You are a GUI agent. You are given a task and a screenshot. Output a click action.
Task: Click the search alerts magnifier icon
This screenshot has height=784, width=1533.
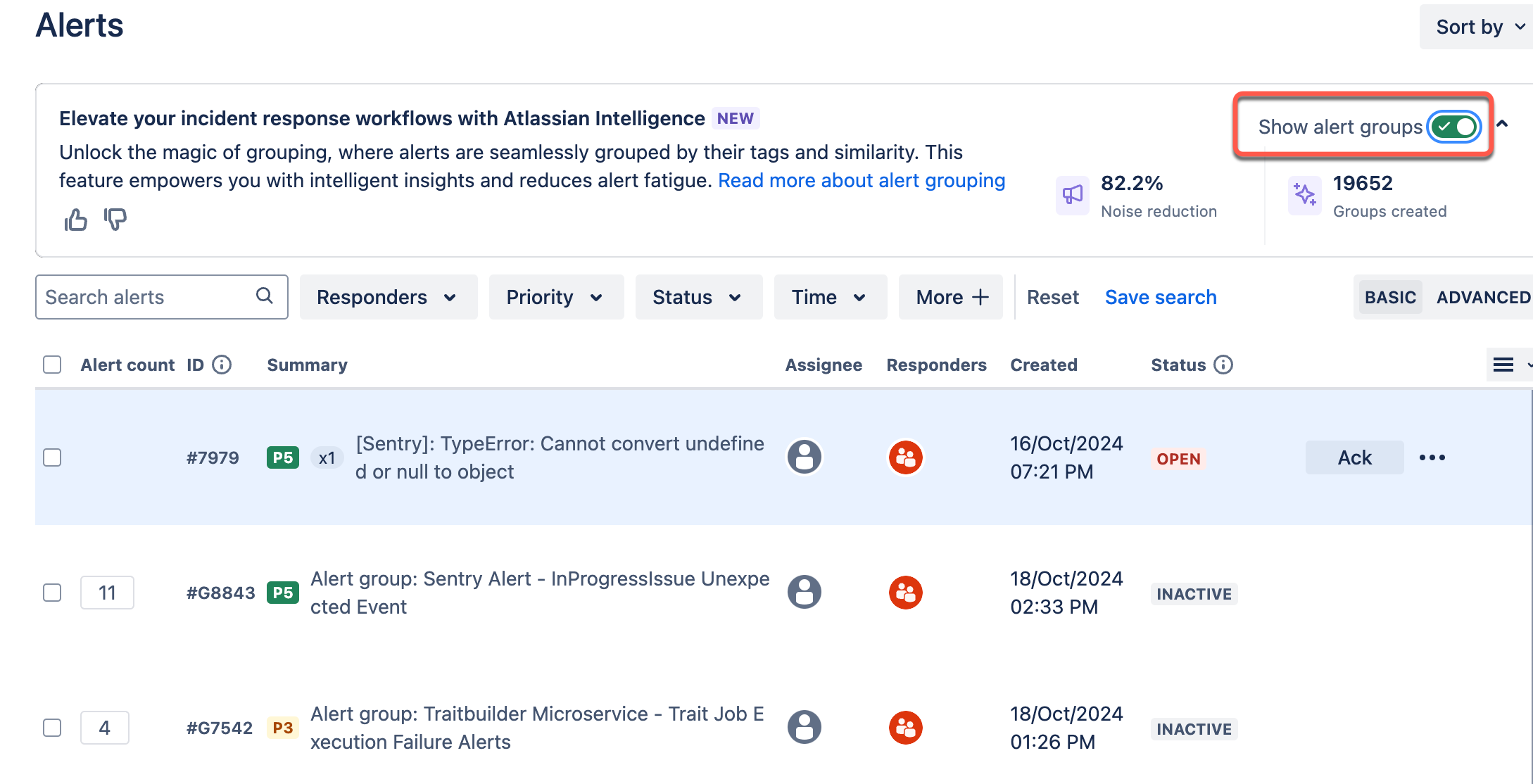[264, 297]
